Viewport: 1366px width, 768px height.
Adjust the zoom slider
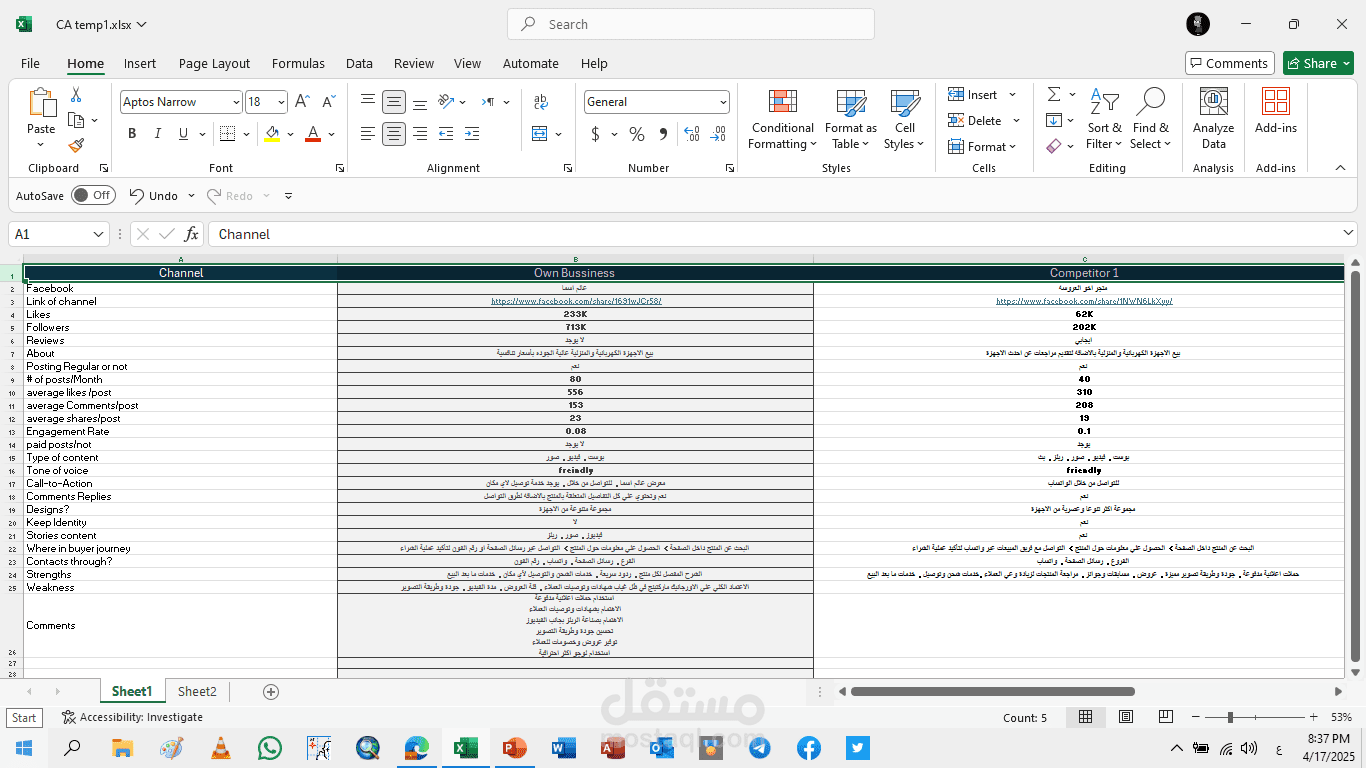click(1229, 717)
